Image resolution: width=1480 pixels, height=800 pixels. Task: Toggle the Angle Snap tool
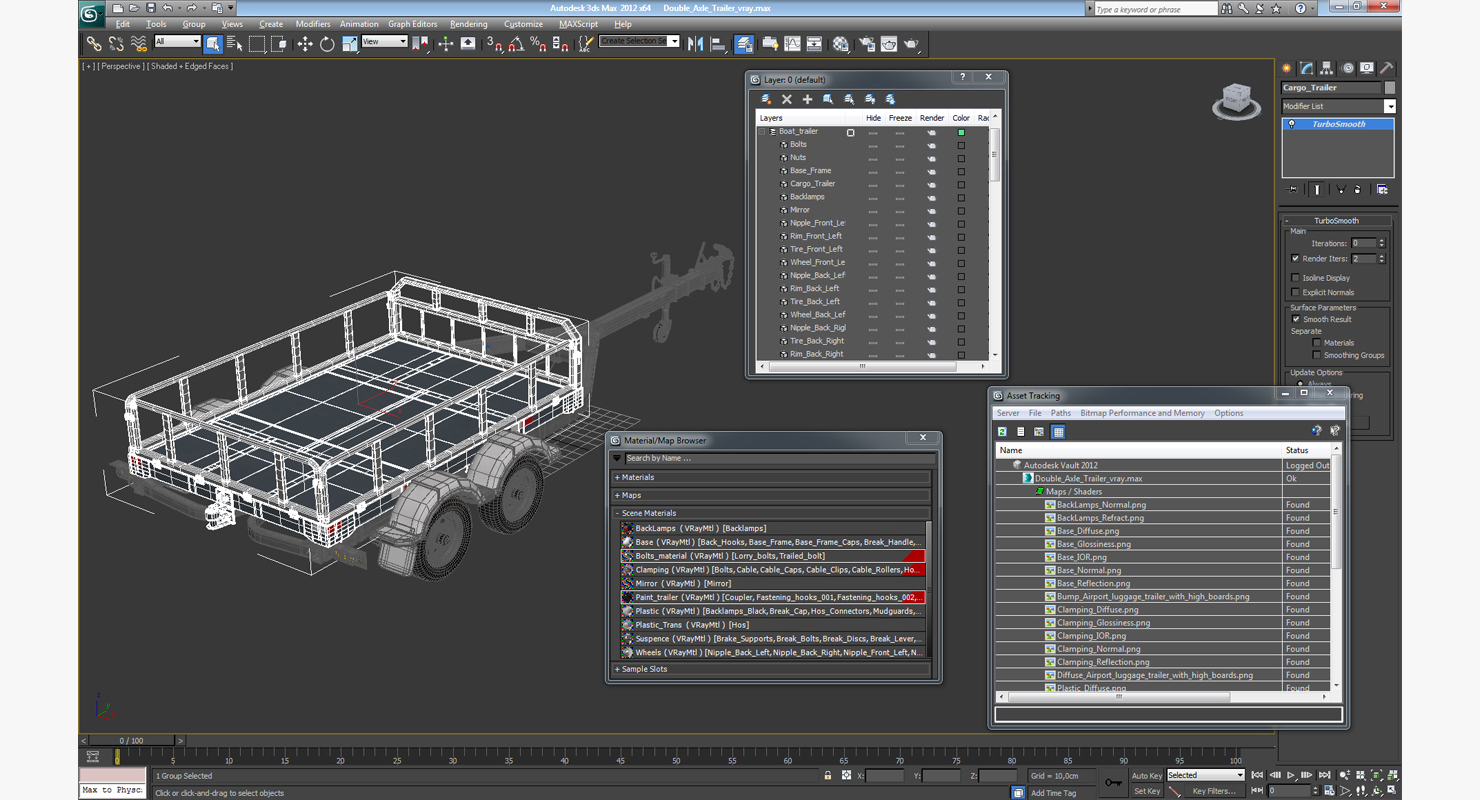[x=516, y=44]
